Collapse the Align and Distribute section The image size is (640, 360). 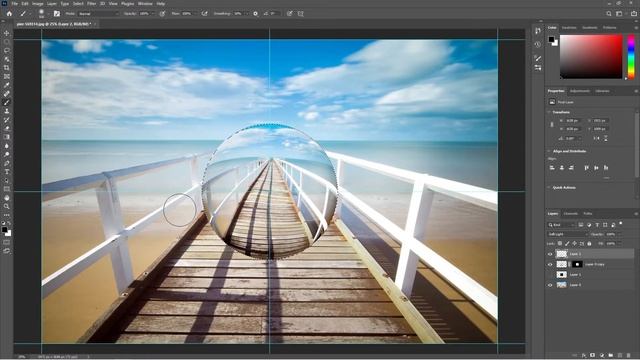[x=549, y=151]
